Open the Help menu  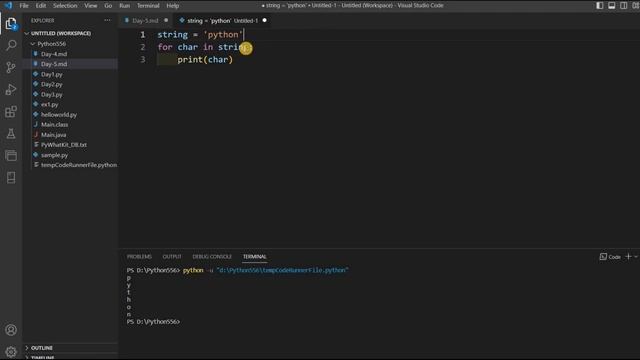click(x=173, y=6)
